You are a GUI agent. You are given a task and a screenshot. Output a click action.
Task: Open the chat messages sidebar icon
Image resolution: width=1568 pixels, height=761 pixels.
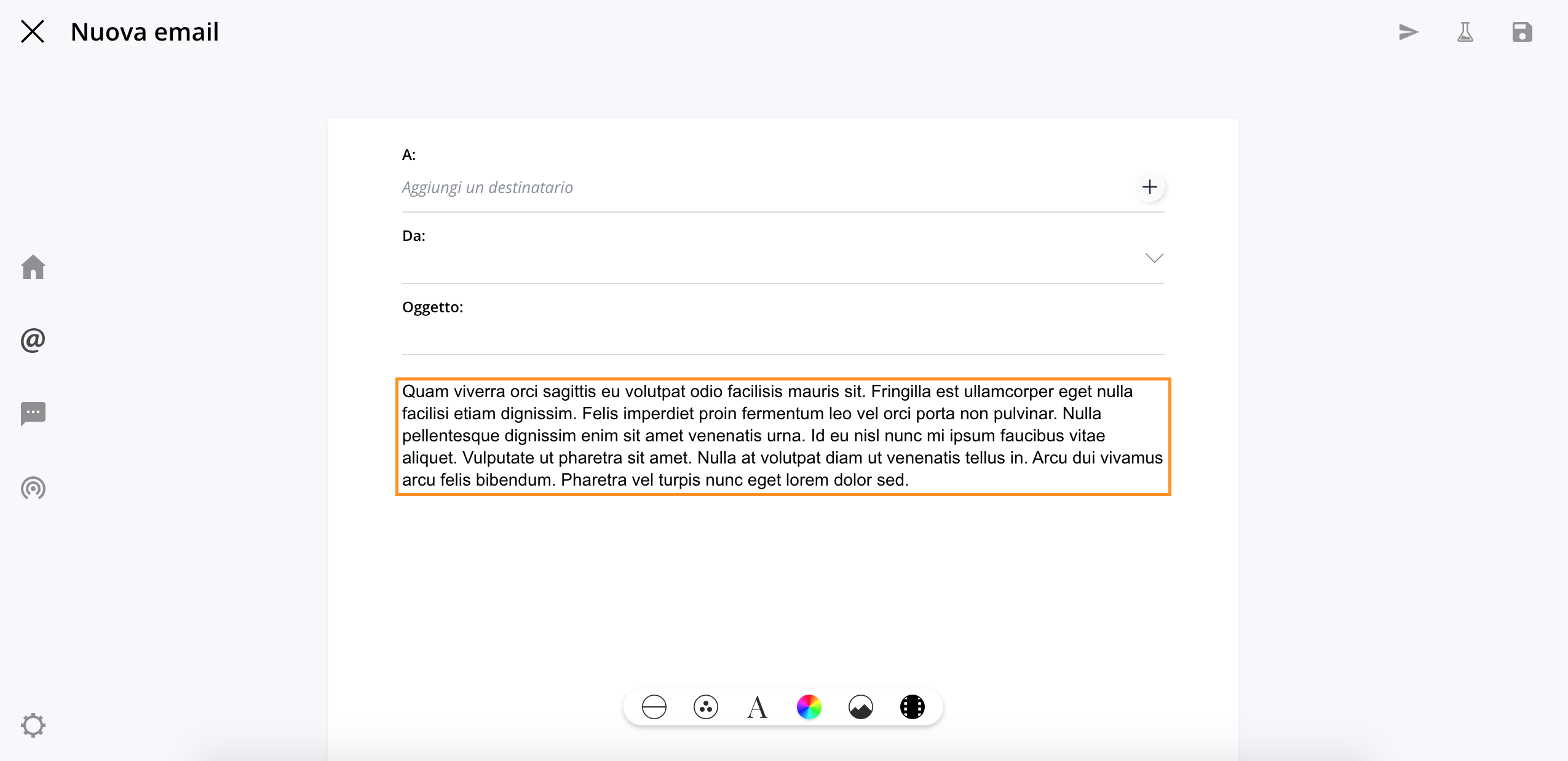click(33, 414)
